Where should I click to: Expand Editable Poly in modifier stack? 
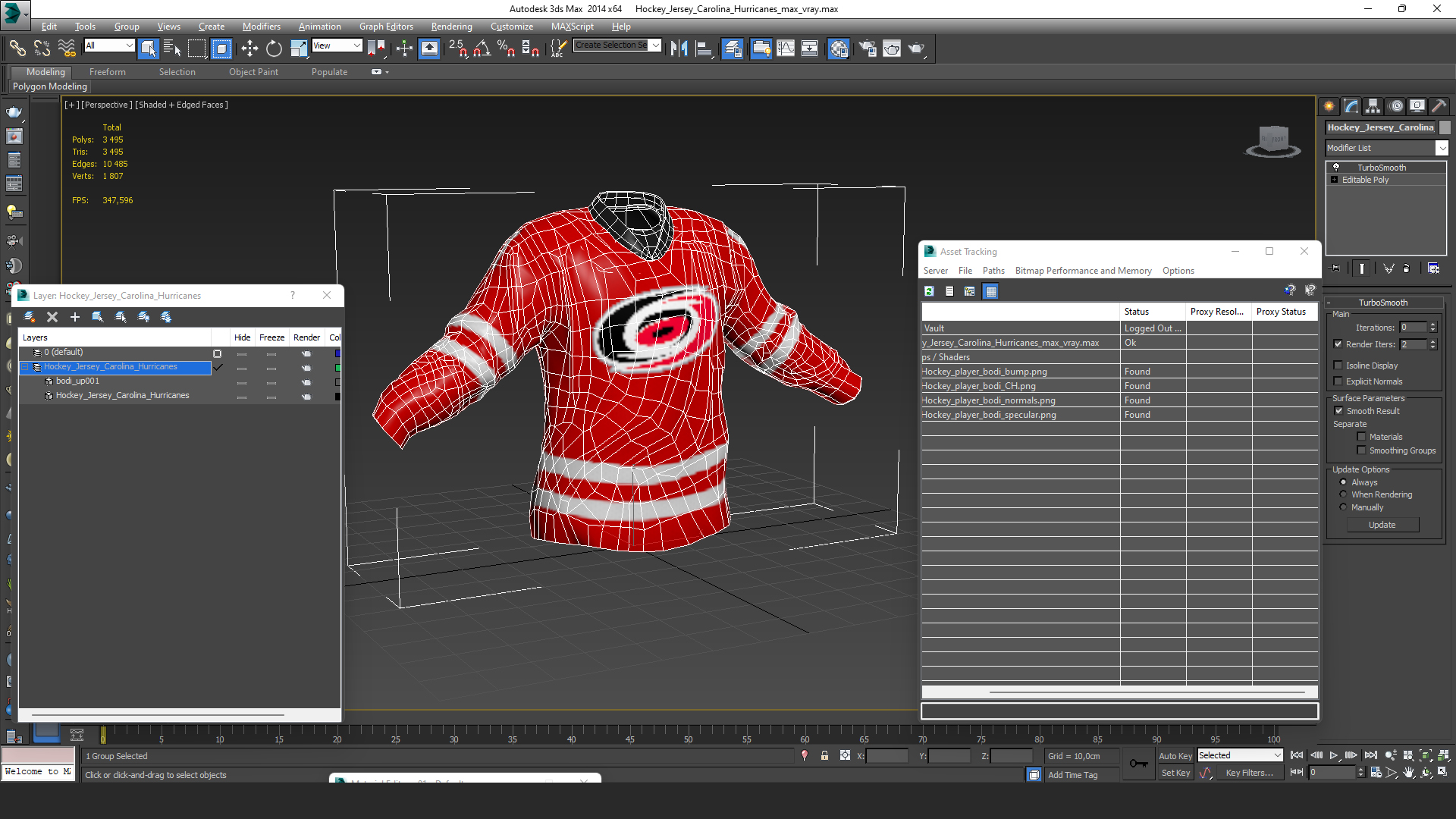pos(1334,180)
